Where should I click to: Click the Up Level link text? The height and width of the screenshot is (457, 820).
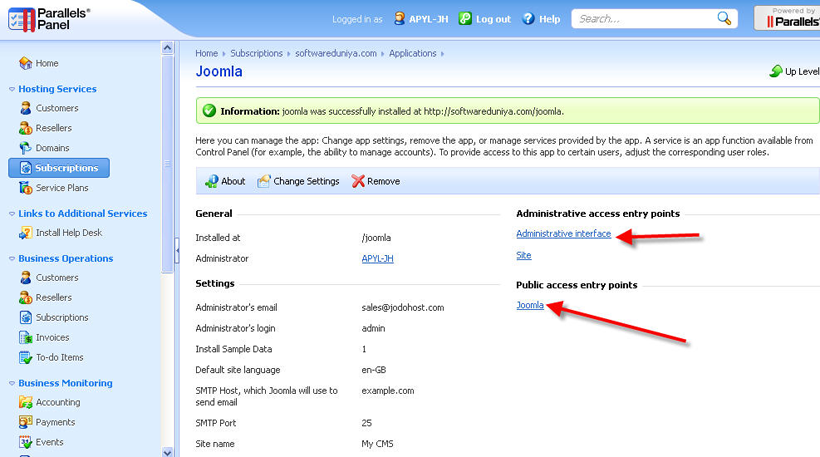pyautogui.click(x=802, y=72)
